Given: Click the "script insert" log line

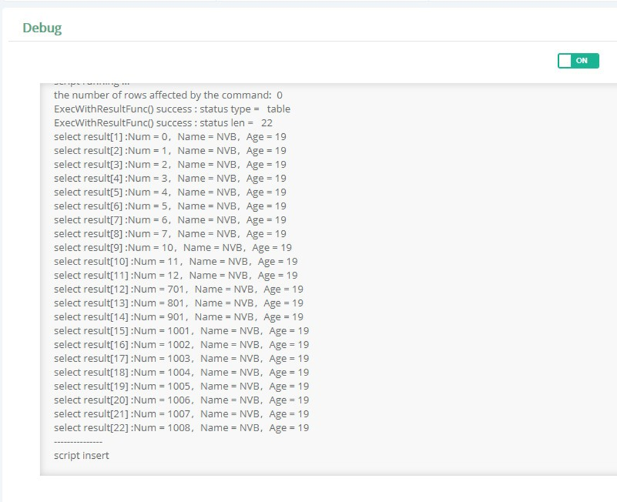Looking at the screenshot, I should (x=81, y=455).
